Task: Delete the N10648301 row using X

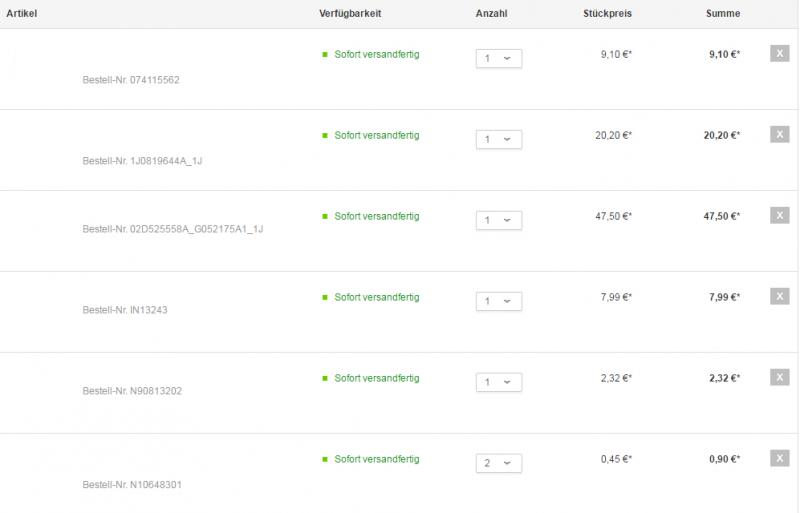Action: point(780,459)
